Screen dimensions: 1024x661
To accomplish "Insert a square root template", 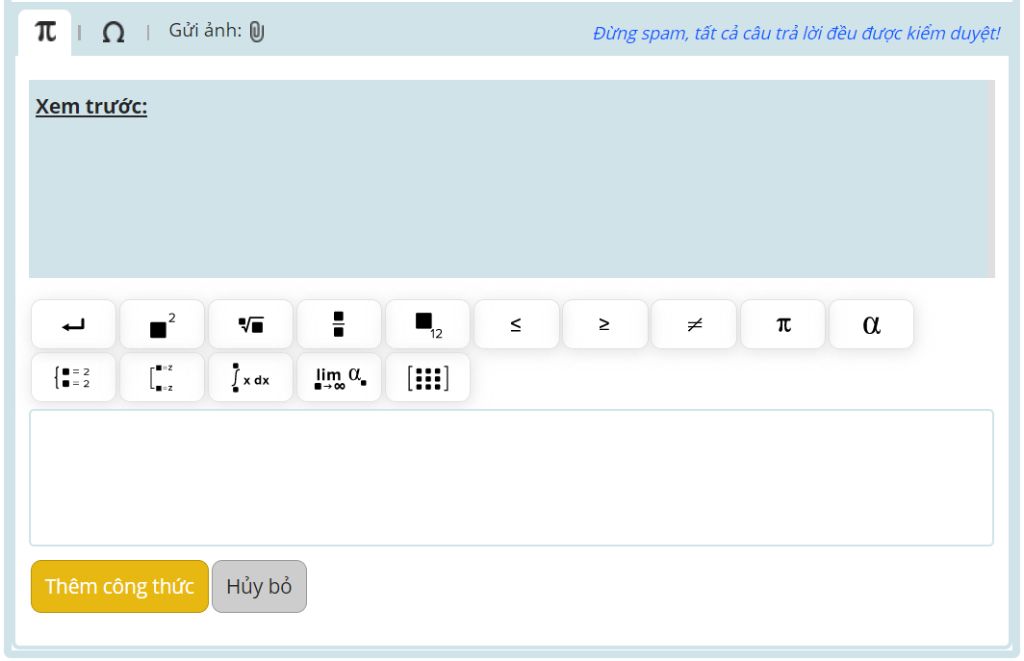I will click(251, 324).
